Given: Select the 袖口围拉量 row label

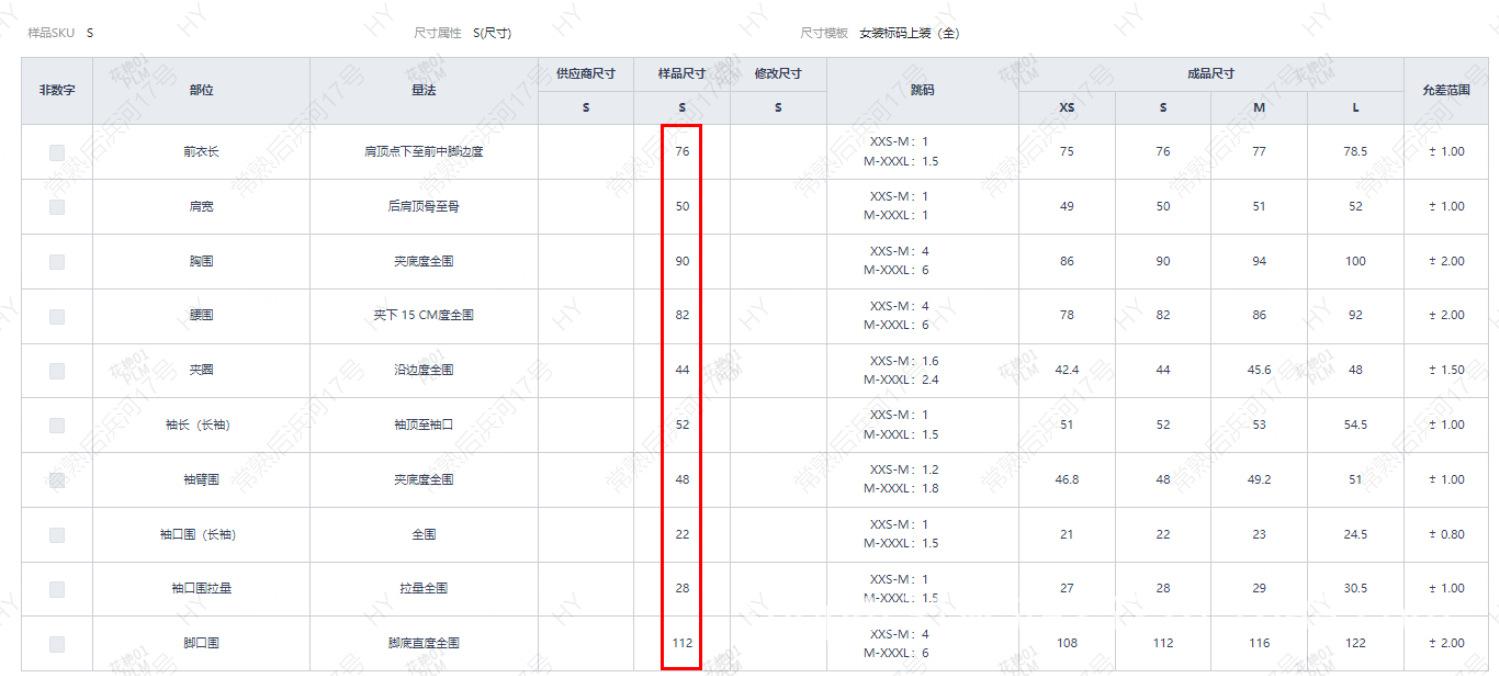Looking at the screenshot, I should pyautogui.click(x=201, y=588).
